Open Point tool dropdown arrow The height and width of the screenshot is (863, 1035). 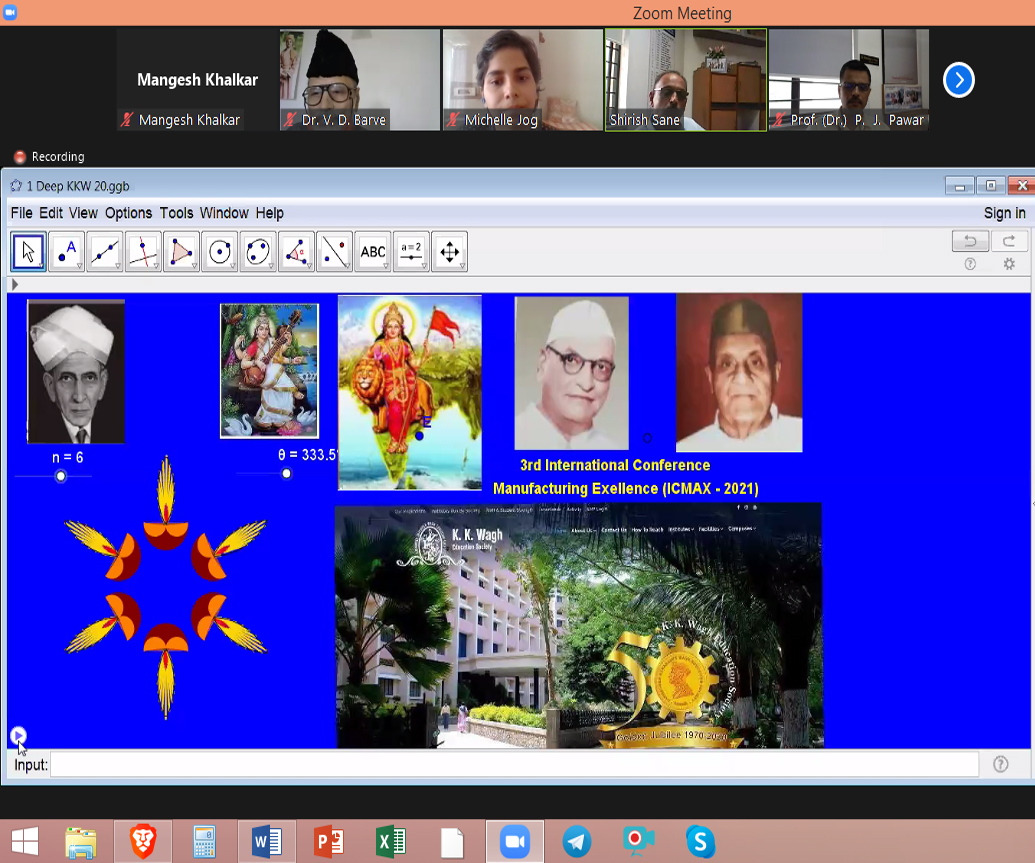79,266
